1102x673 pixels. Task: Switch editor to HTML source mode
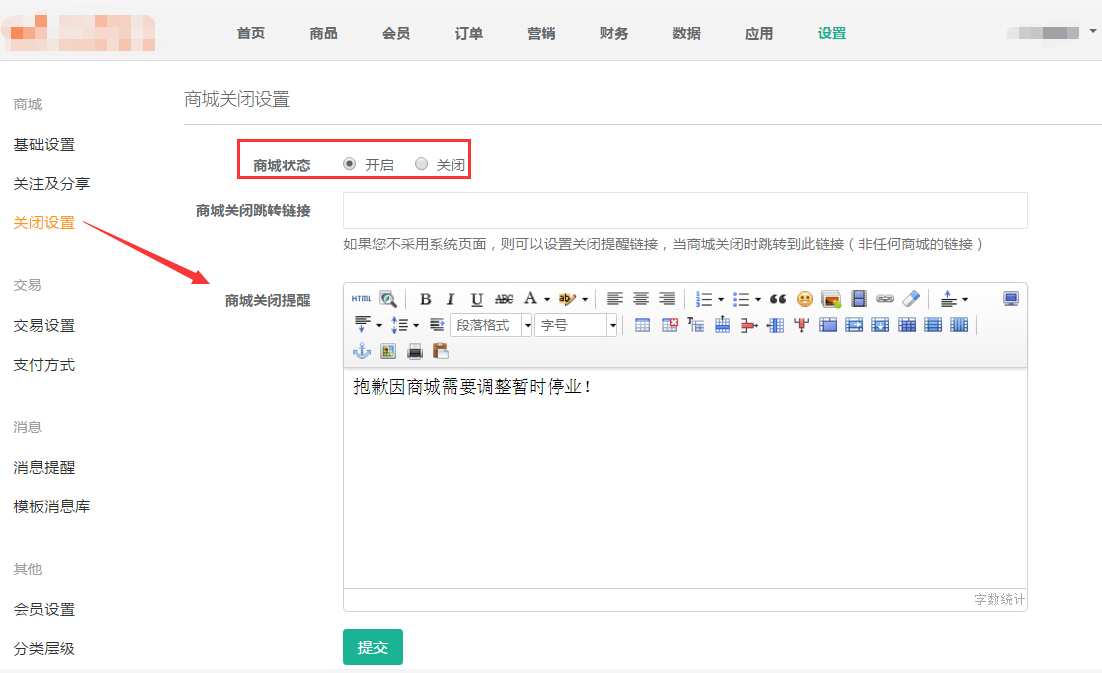(x=361, y=299)
